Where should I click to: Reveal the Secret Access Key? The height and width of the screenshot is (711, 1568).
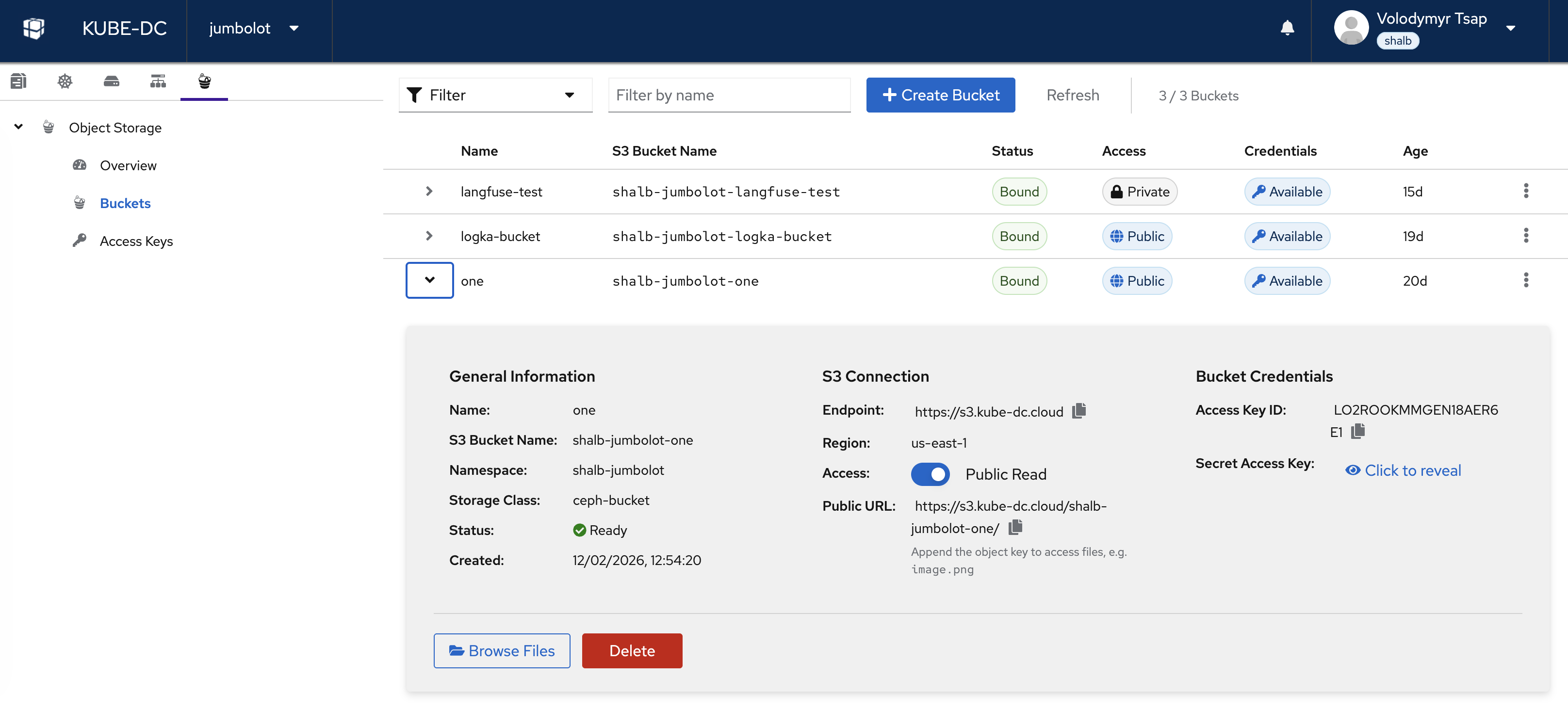1403,470
